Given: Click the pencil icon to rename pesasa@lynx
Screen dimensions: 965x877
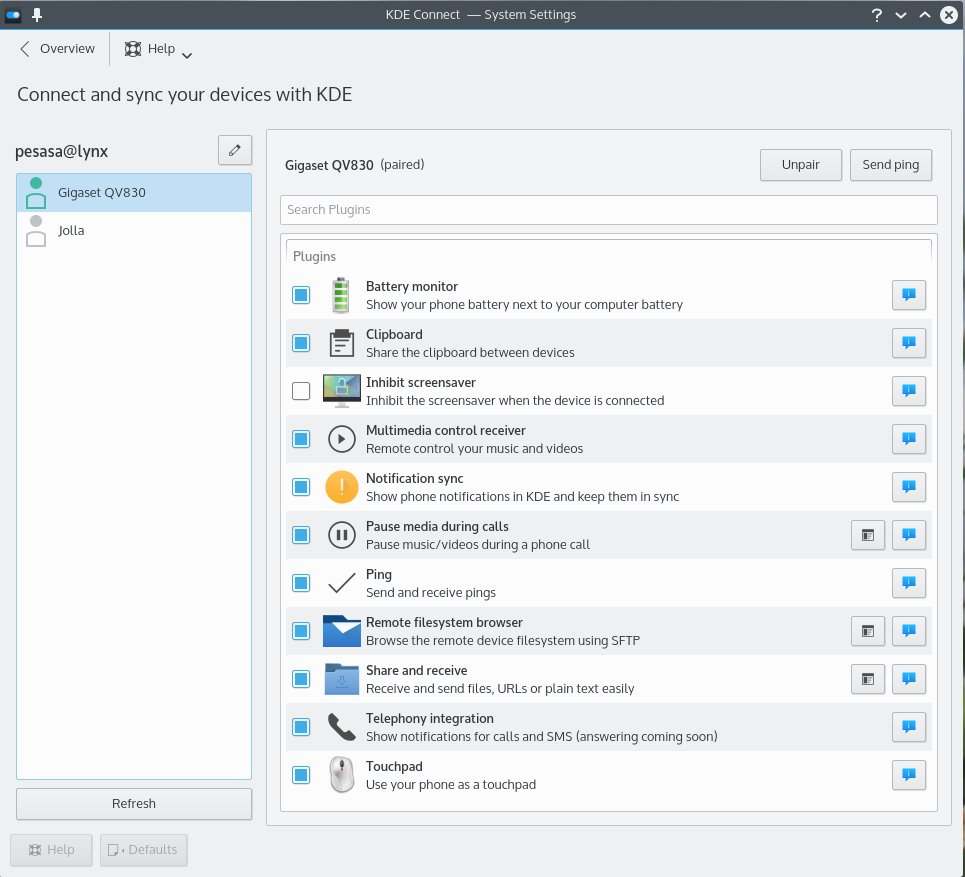Looking at the screenshot, I should 234,150.
